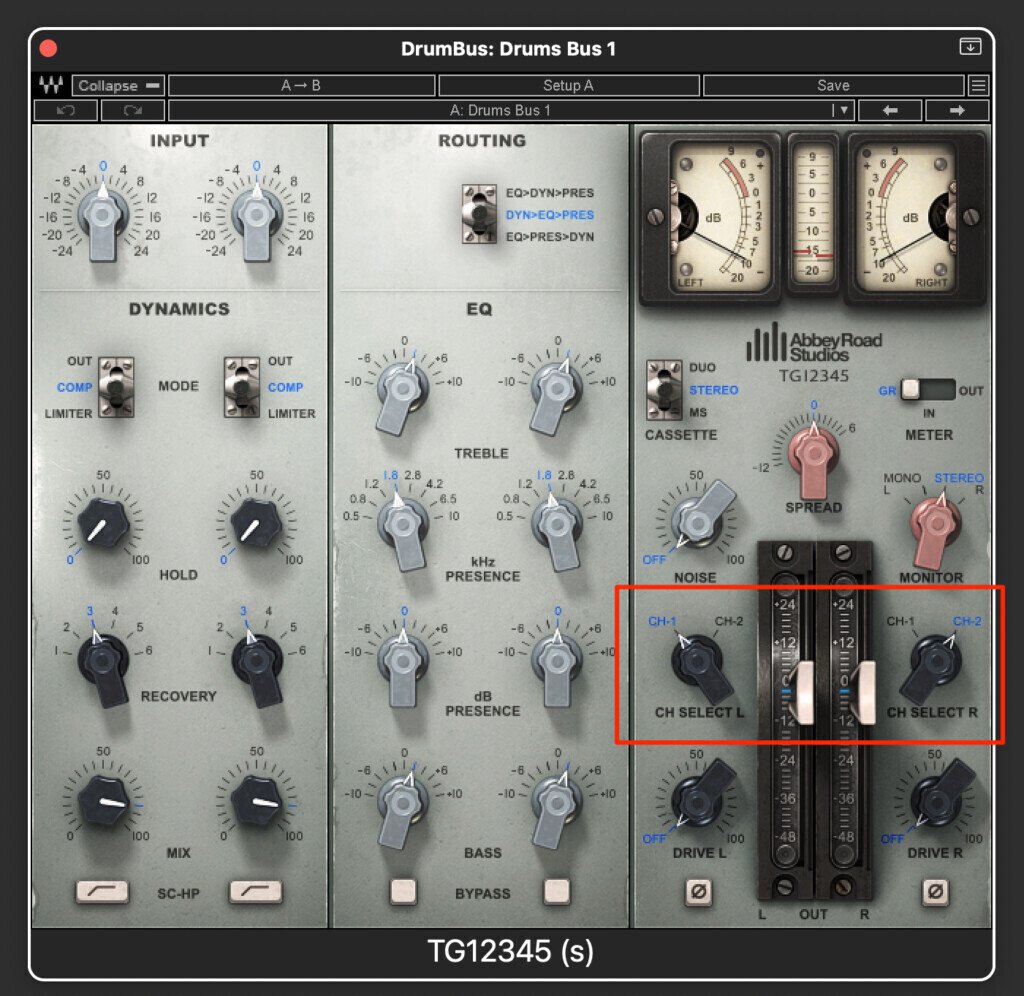Click the window download icon in title bar
This screenshot has height=996, width=1024.
click(x=970, y=47)
